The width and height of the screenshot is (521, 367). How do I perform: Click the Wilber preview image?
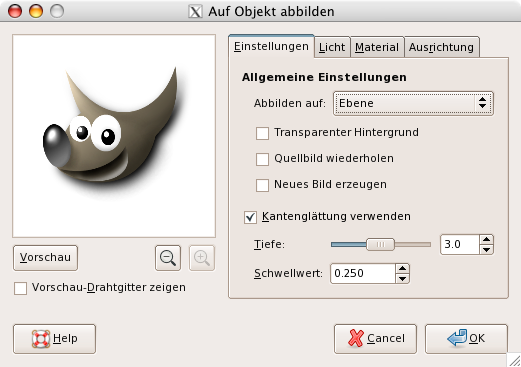[114, 136]
